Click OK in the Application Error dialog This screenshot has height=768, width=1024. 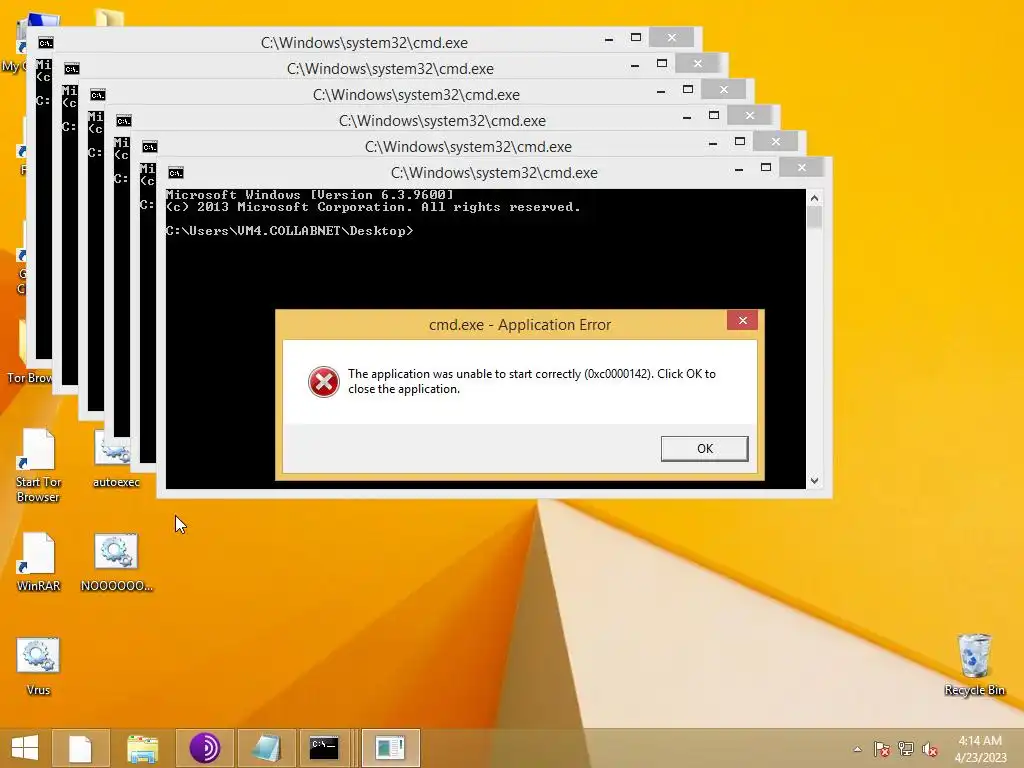[704, 449]
